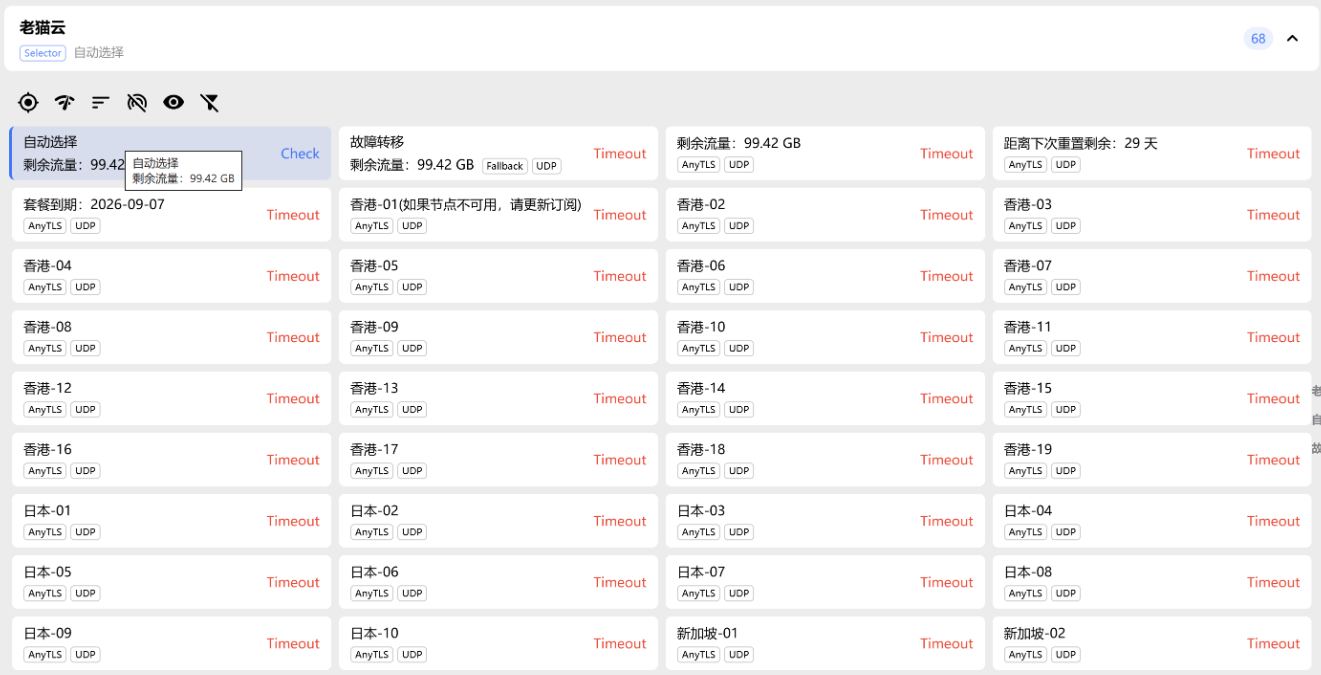Click the UDP tag on 香港-19

click(x=1066, y=471)
